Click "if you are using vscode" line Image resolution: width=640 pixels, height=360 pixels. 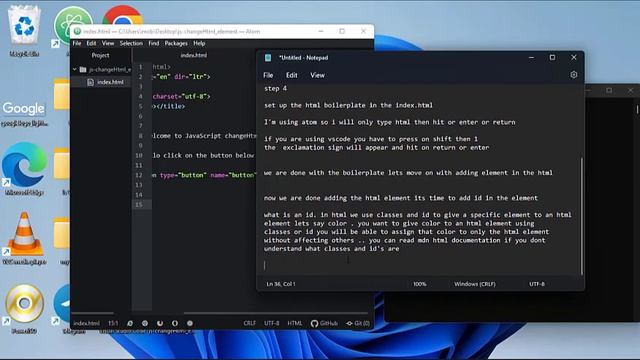coord(371,139)
